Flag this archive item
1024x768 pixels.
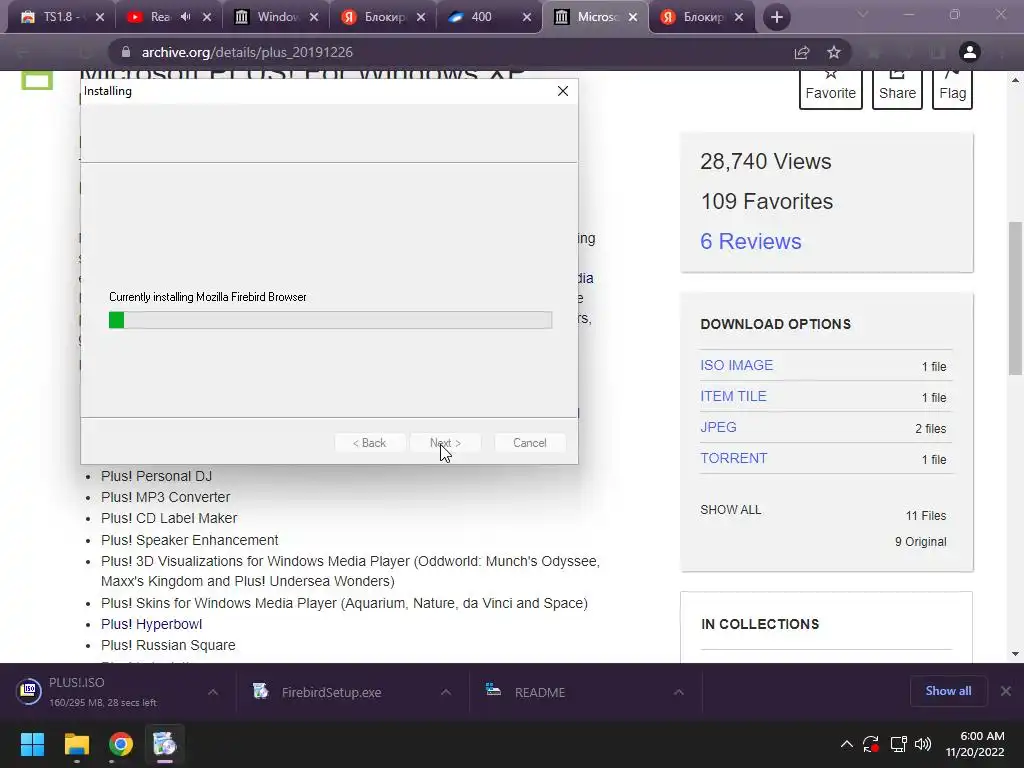point(952,89)
